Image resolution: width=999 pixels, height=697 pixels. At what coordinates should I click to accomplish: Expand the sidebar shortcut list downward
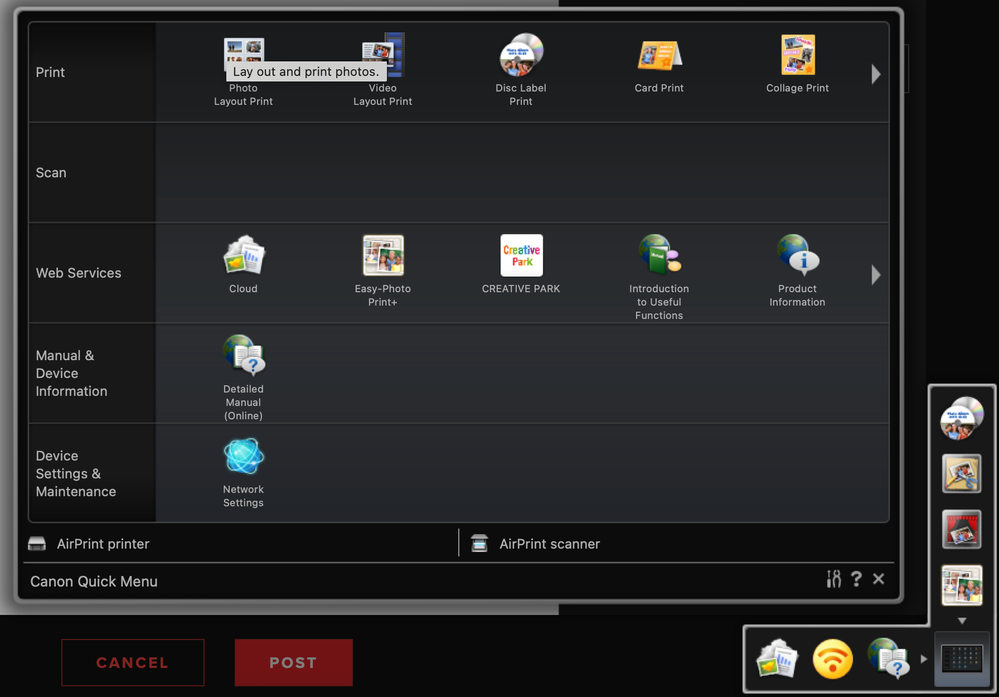(x=961, y=619)
